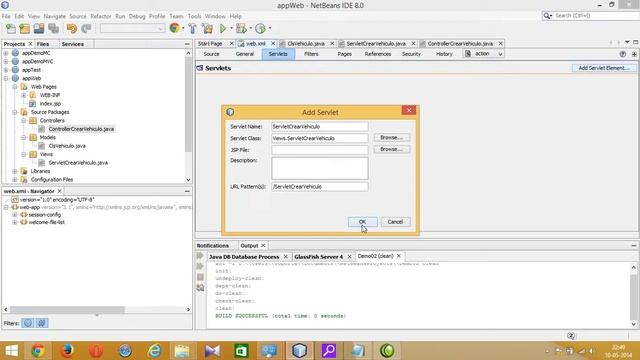Click Browse next to JSP File
The height and width of the screenshot is (360, 640).
pyautogui.click(x=391, y=149)
